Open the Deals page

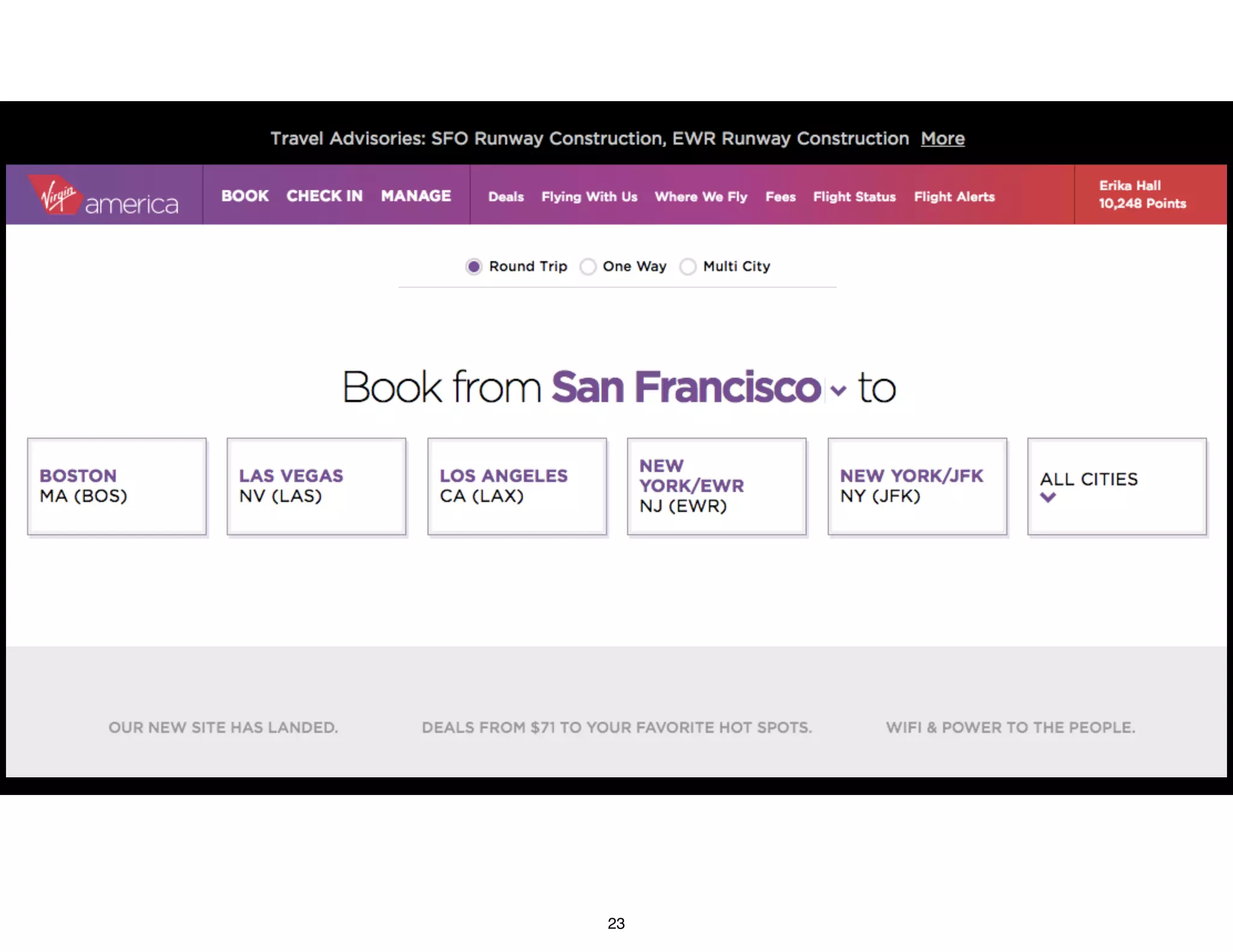[x=506, y=197]
